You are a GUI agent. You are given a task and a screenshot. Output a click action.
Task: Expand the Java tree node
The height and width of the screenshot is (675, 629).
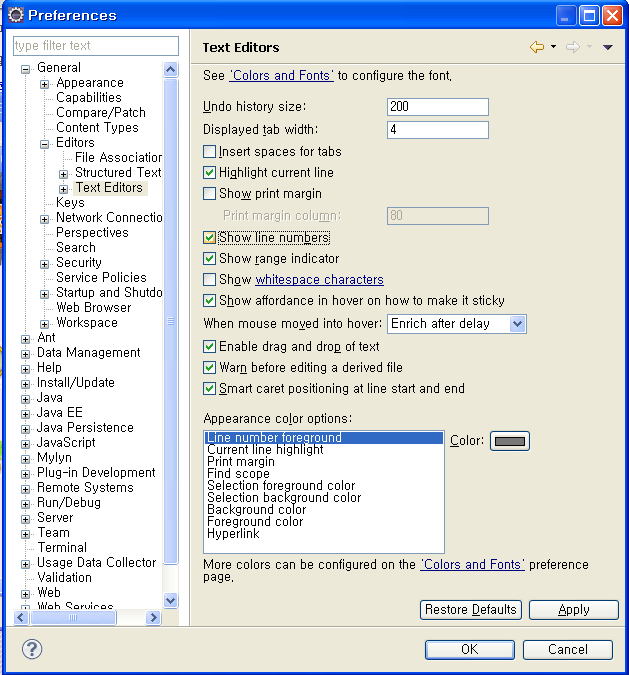(x=26, y=398)
